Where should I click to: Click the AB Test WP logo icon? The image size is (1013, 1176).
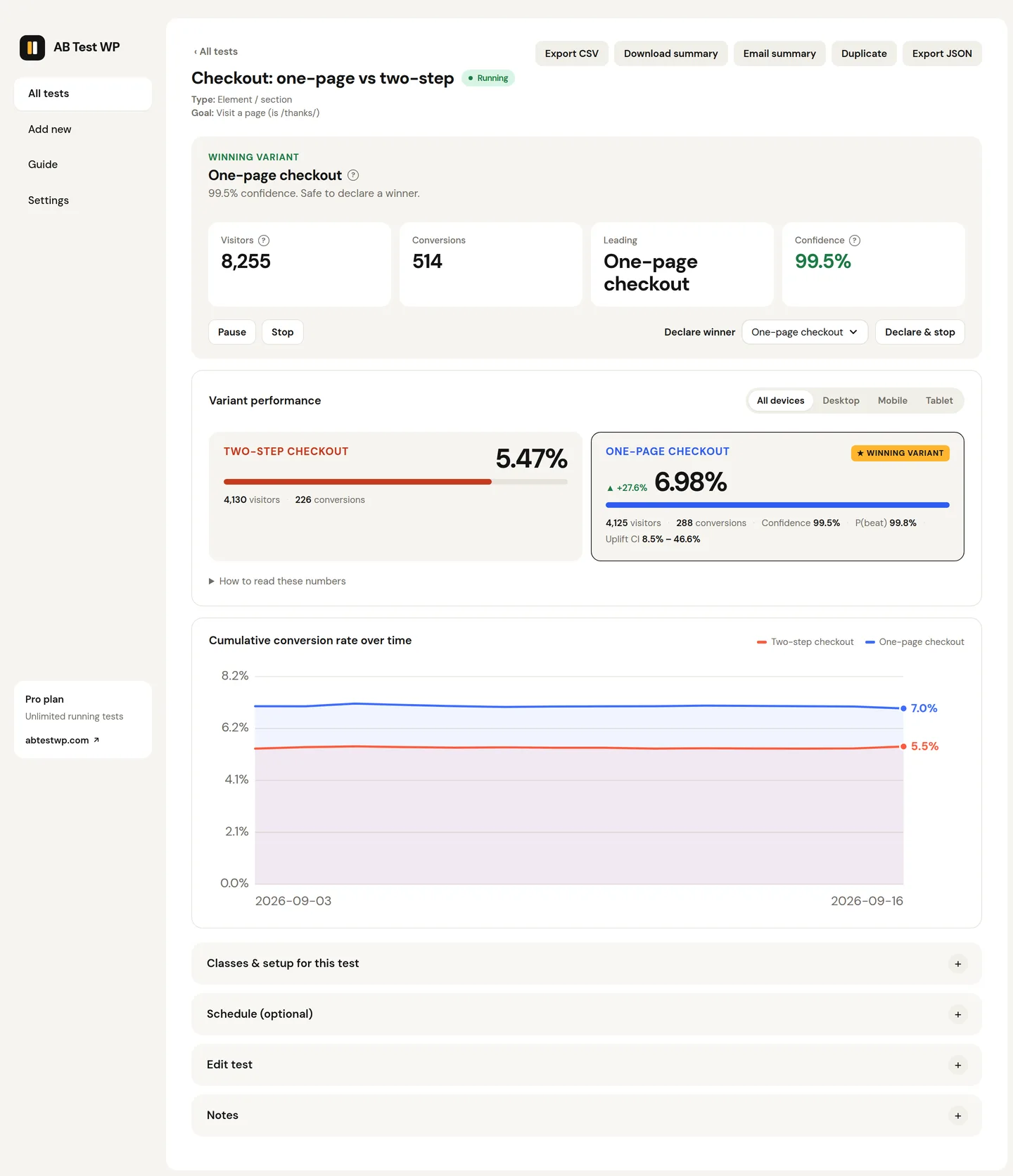[x=32, y=48]
